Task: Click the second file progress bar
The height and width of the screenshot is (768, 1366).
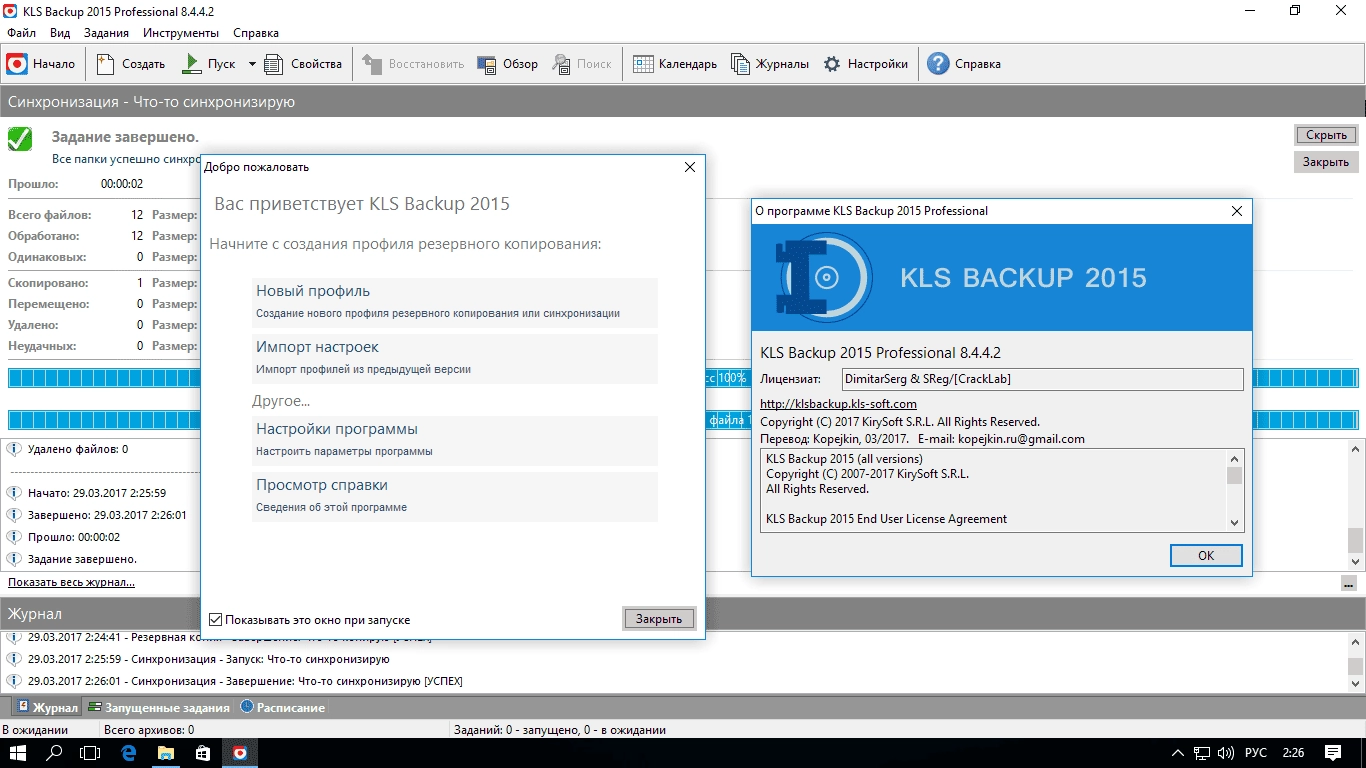Action: [682, 420]
